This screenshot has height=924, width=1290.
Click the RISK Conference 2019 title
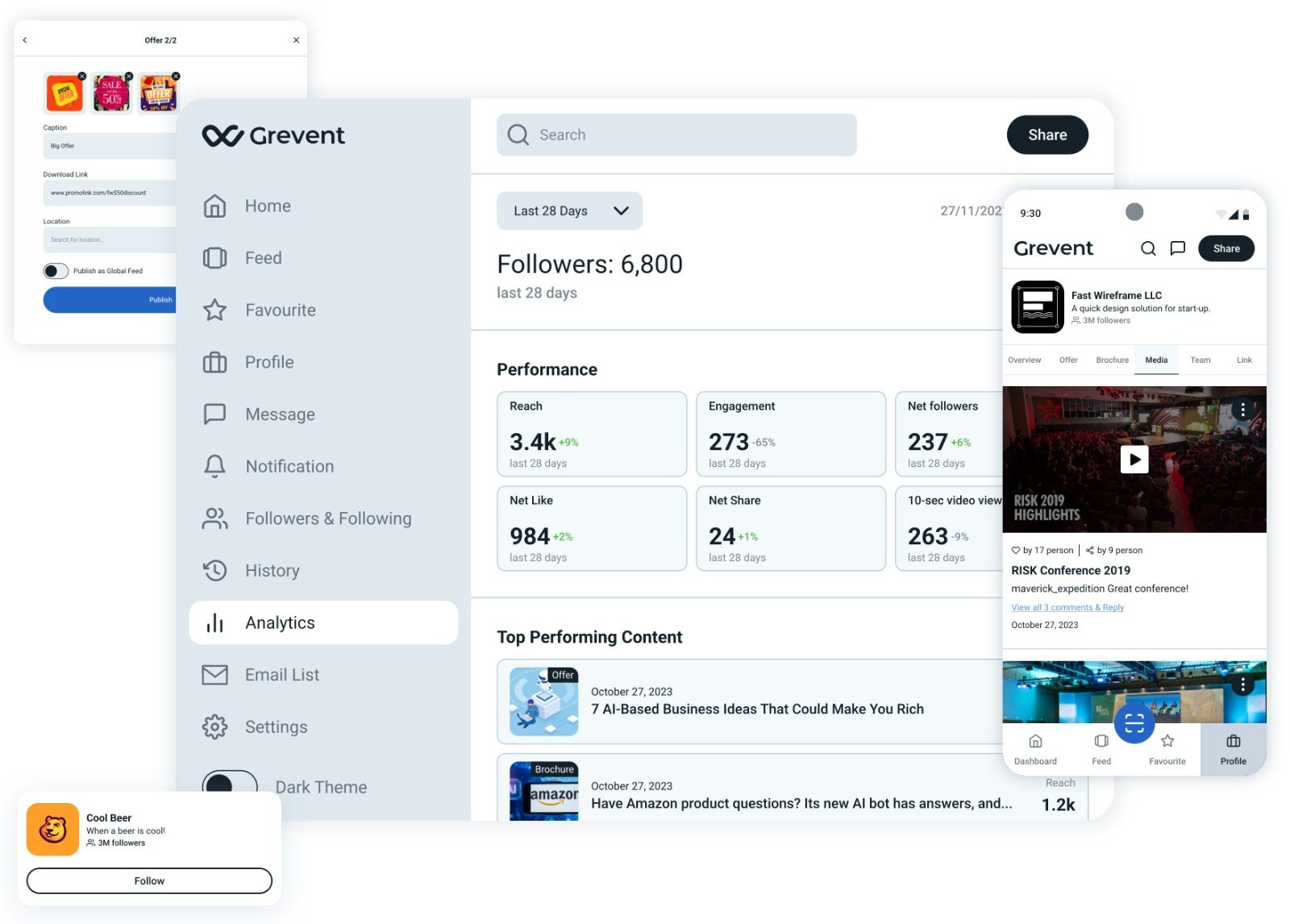(1071, 571)
